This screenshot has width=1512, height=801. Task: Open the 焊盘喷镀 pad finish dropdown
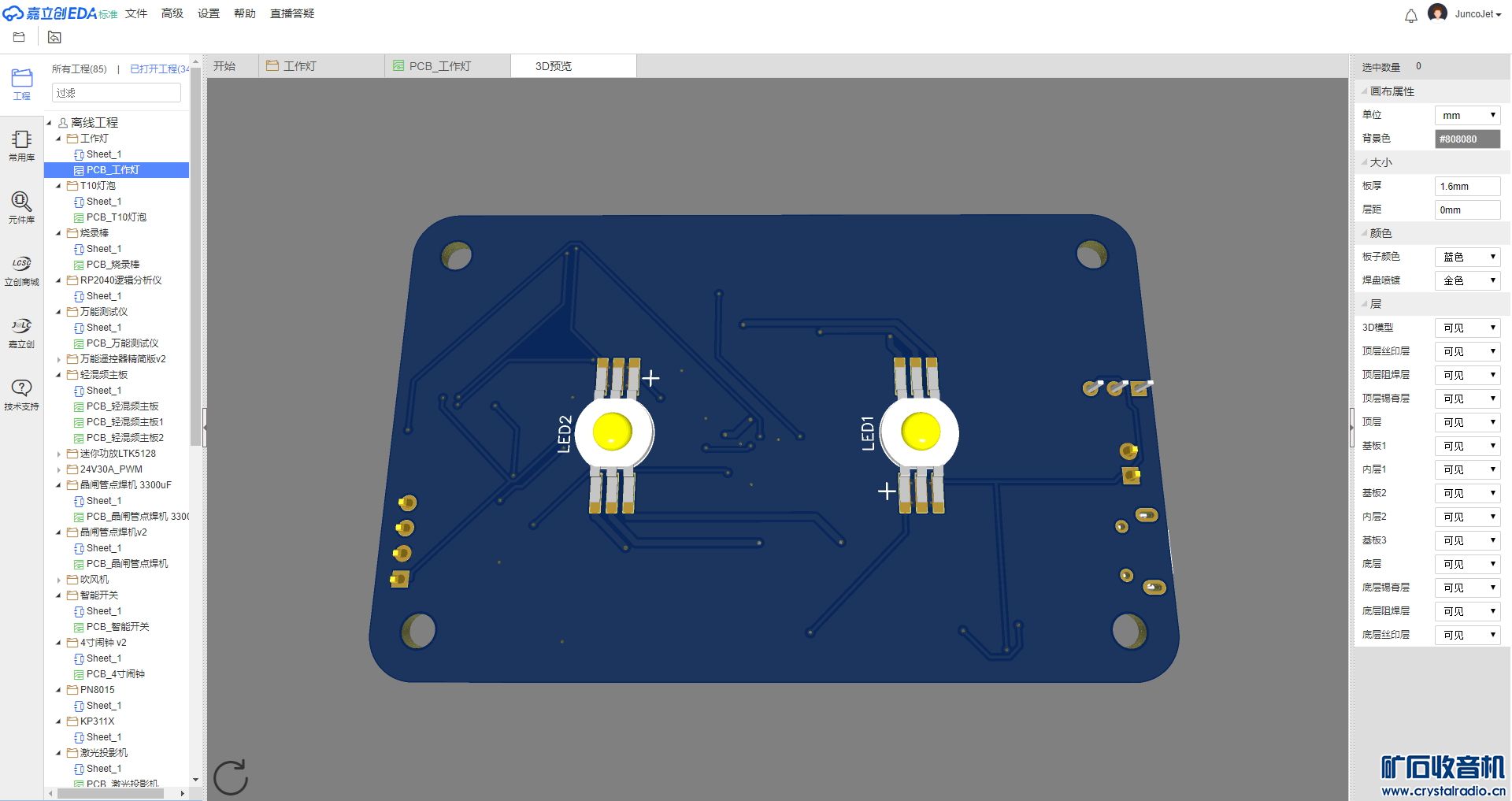[1467, 280]
